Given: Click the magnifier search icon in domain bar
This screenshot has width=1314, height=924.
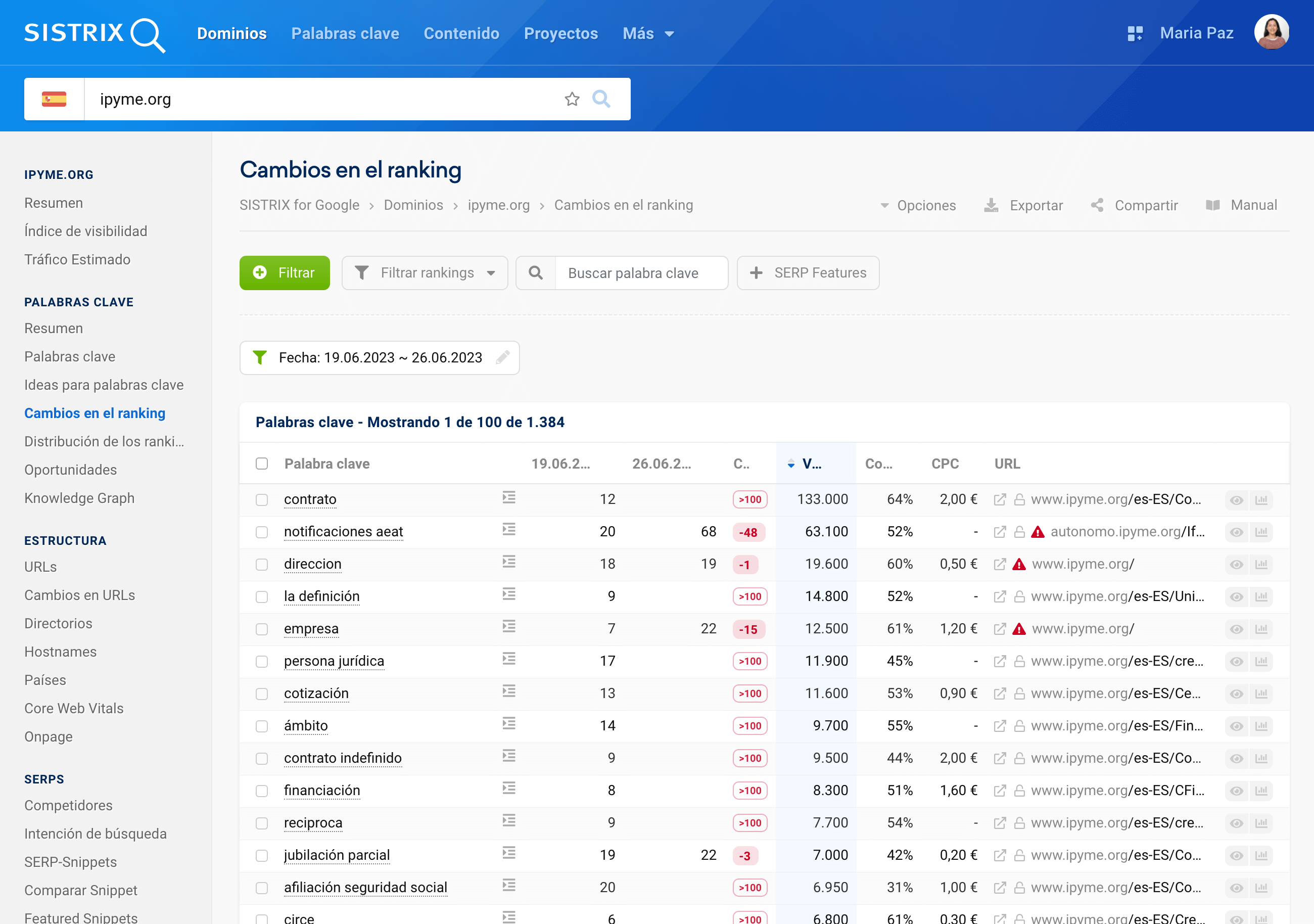Looking at the screenshot, I should pos(601,99).
